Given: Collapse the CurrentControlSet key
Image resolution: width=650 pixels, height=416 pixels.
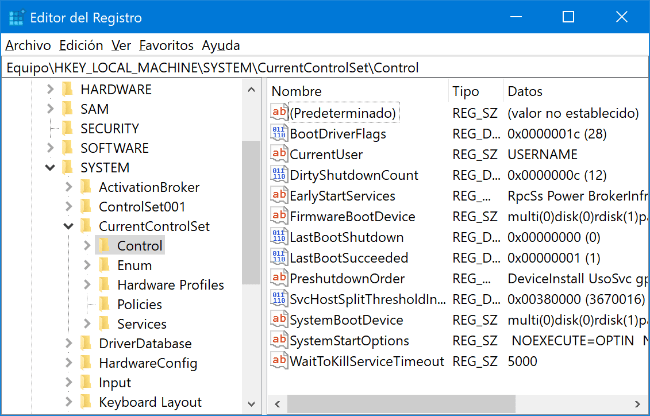Looking at the screenshot, I should pyautogui.click(x=68, y=226).
